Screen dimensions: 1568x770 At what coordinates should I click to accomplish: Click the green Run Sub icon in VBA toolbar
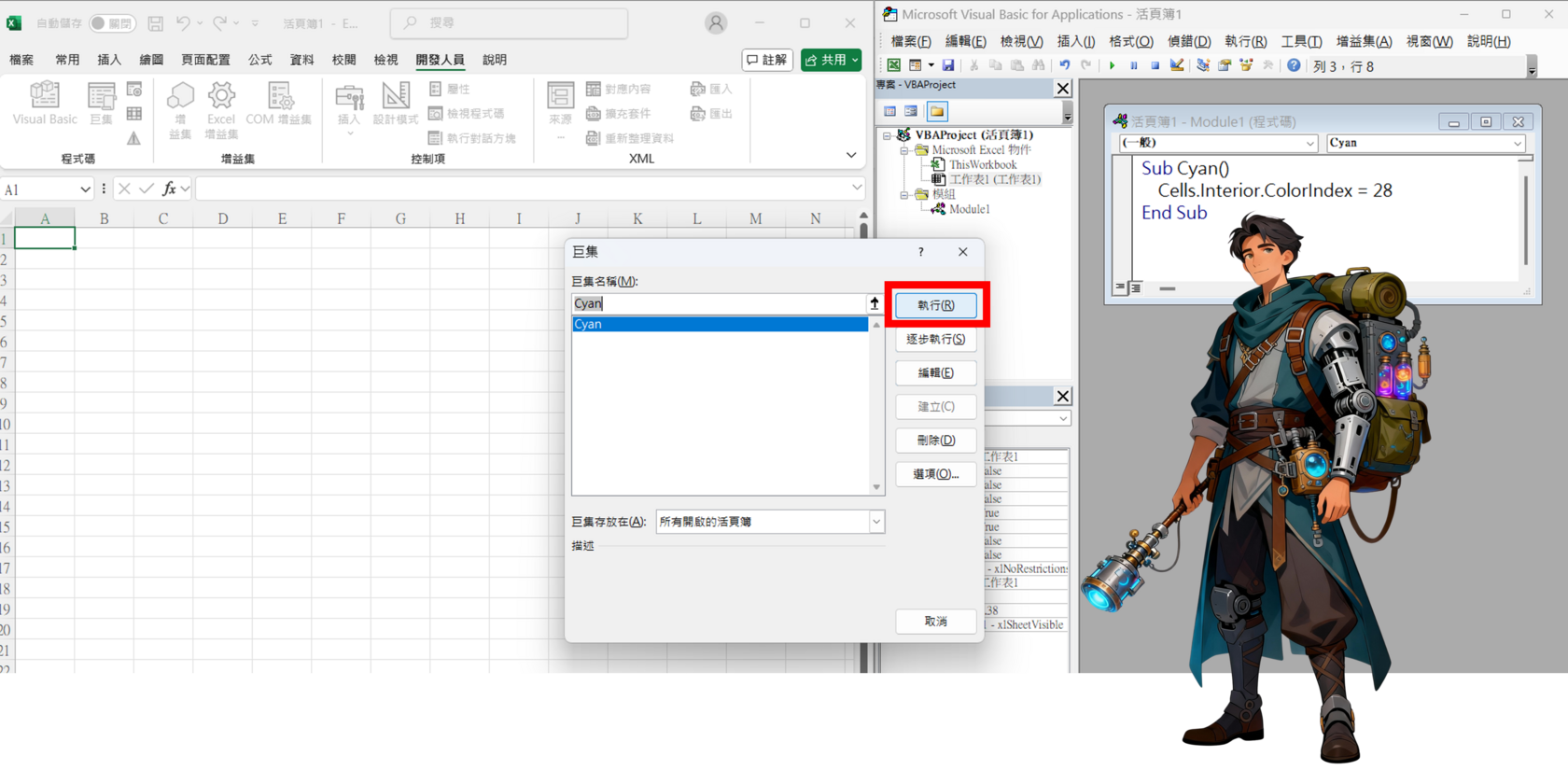pyautogui.click(x=1112, y=65)
